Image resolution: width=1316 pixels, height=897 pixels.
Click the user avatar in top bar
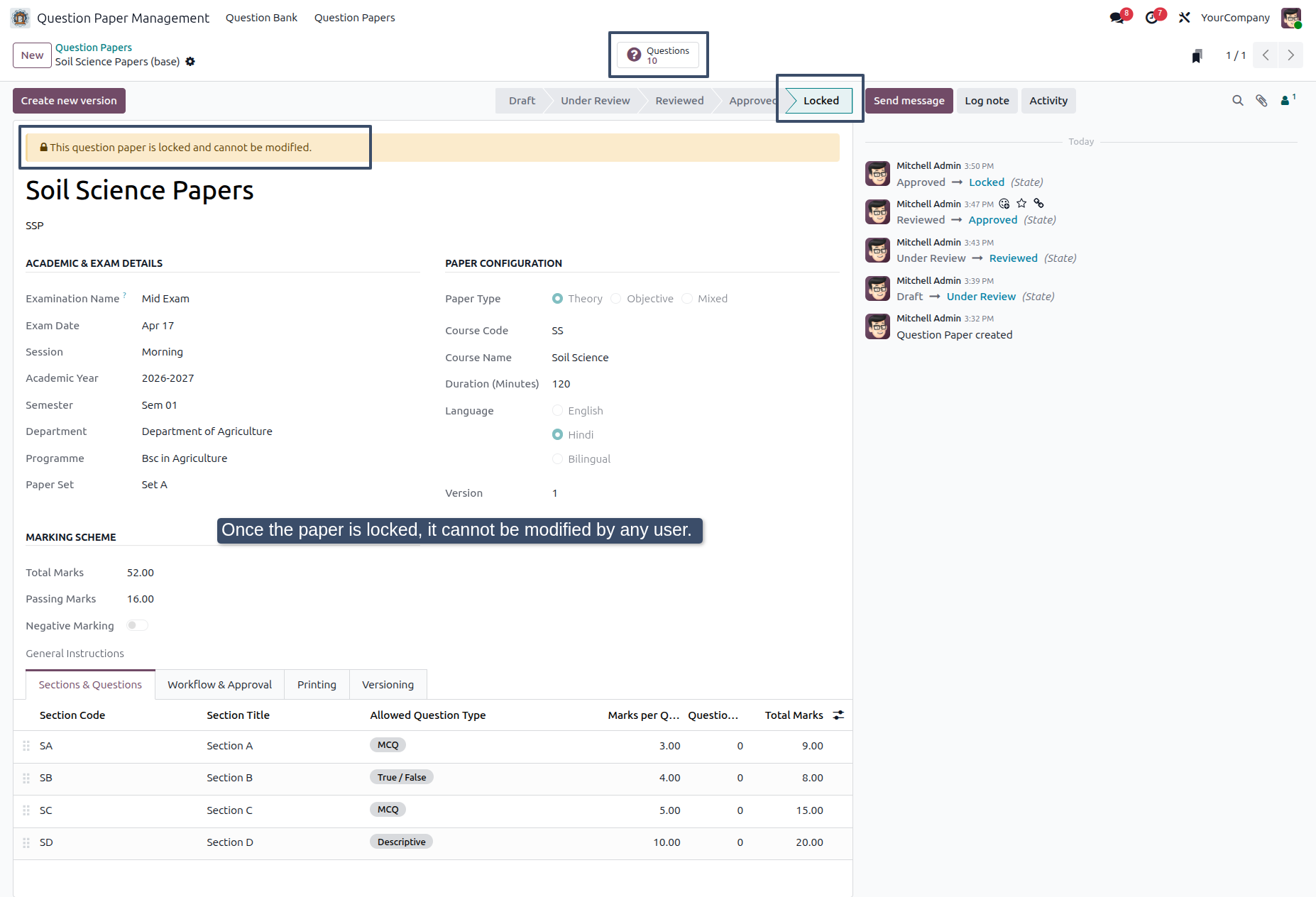pos(1291,18)
